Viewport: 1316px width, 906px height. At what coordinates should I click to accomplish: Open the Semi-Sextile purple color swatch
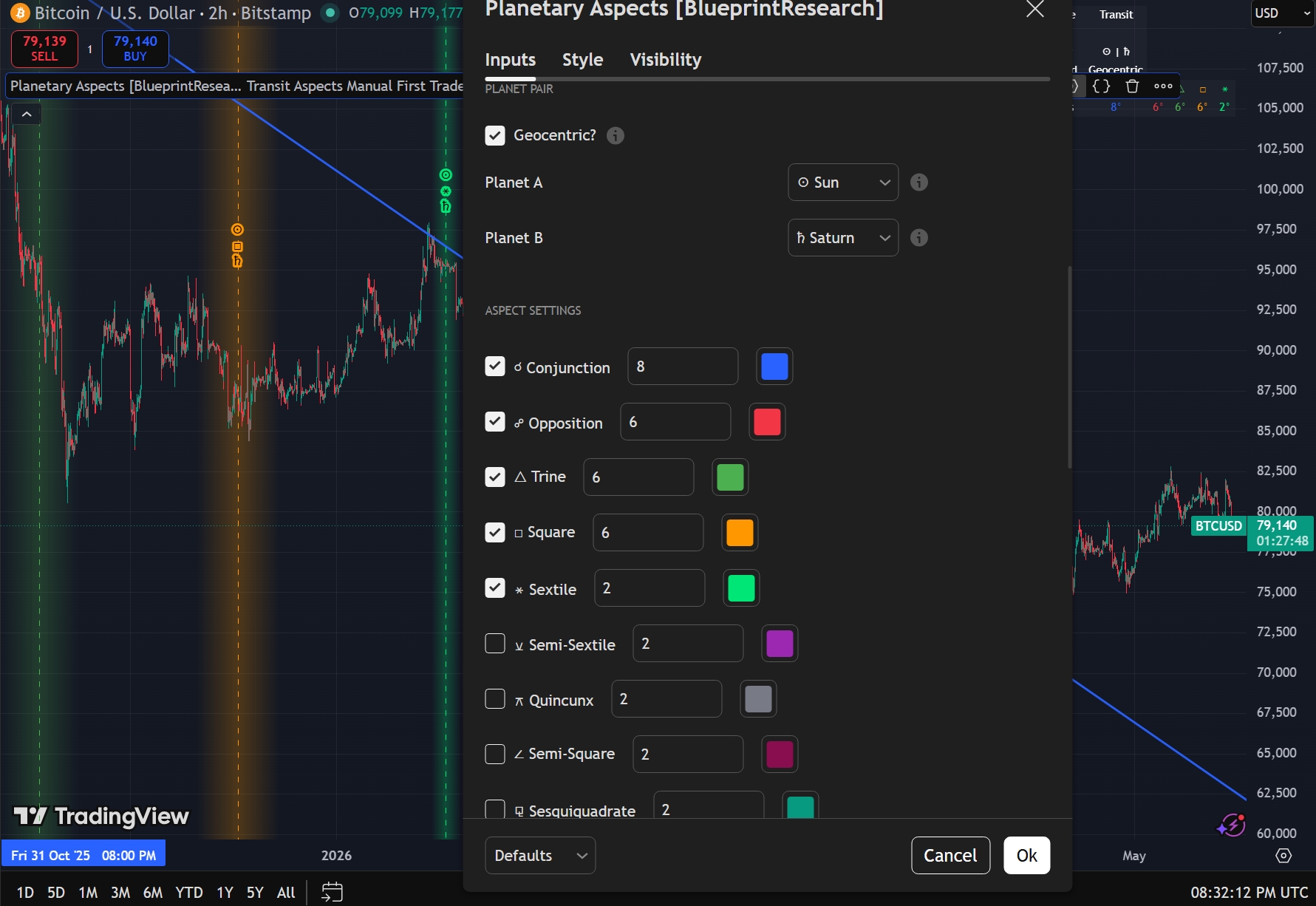pyautogui.click(x=780, y=644)
